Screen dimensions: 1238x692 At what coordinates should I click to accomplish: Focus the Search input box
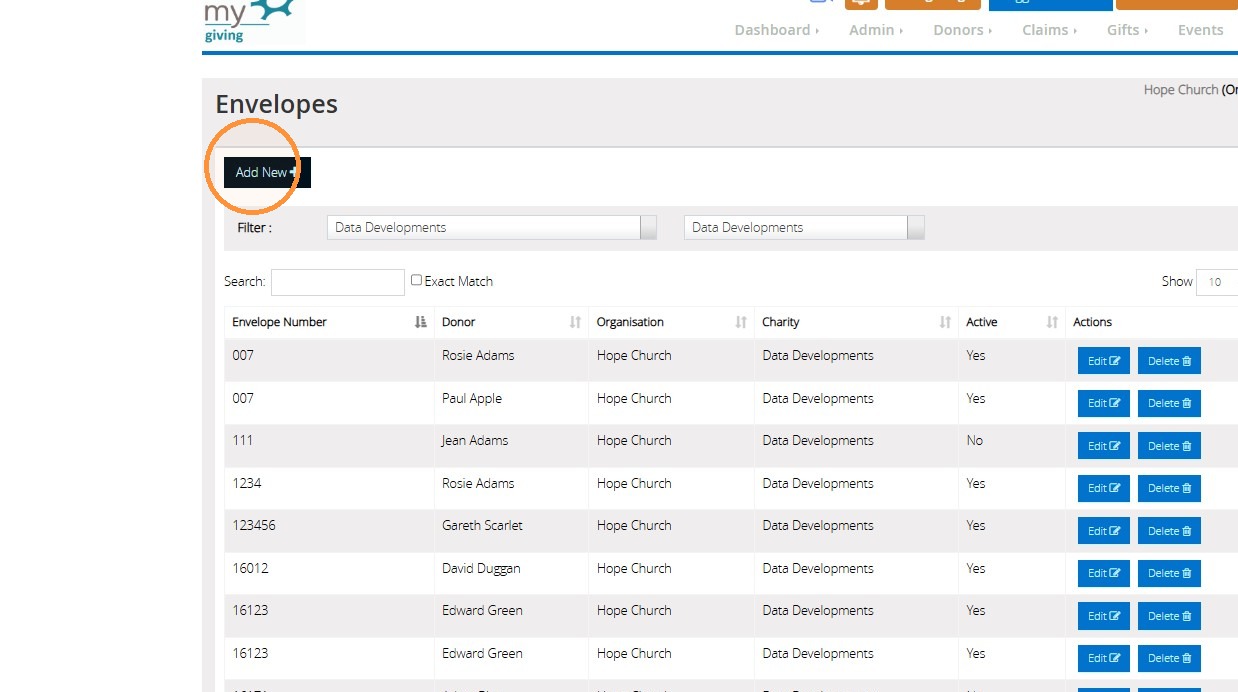point(338,282)
